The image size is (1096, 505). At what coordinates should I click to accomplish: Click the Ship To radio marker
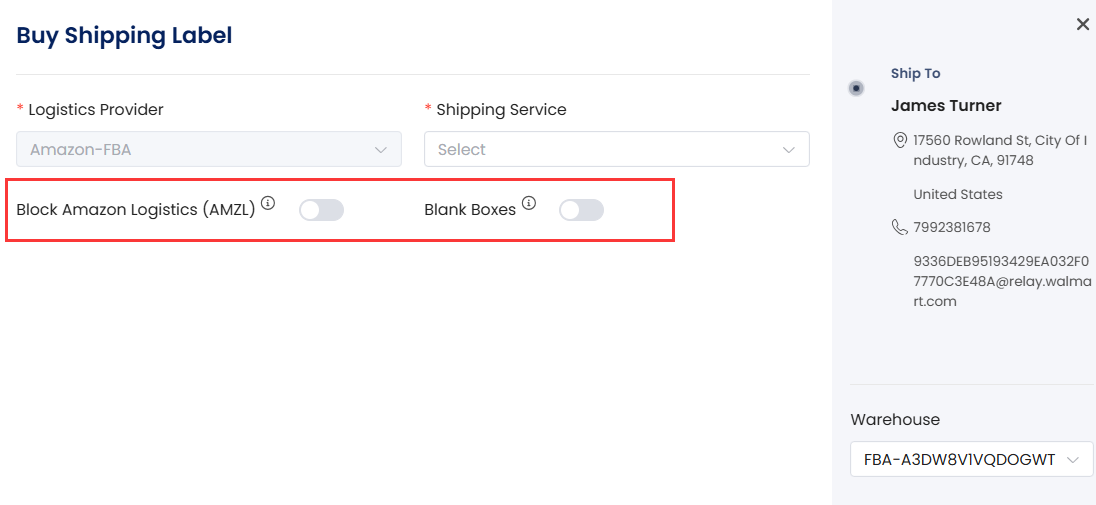pos(856,88)
